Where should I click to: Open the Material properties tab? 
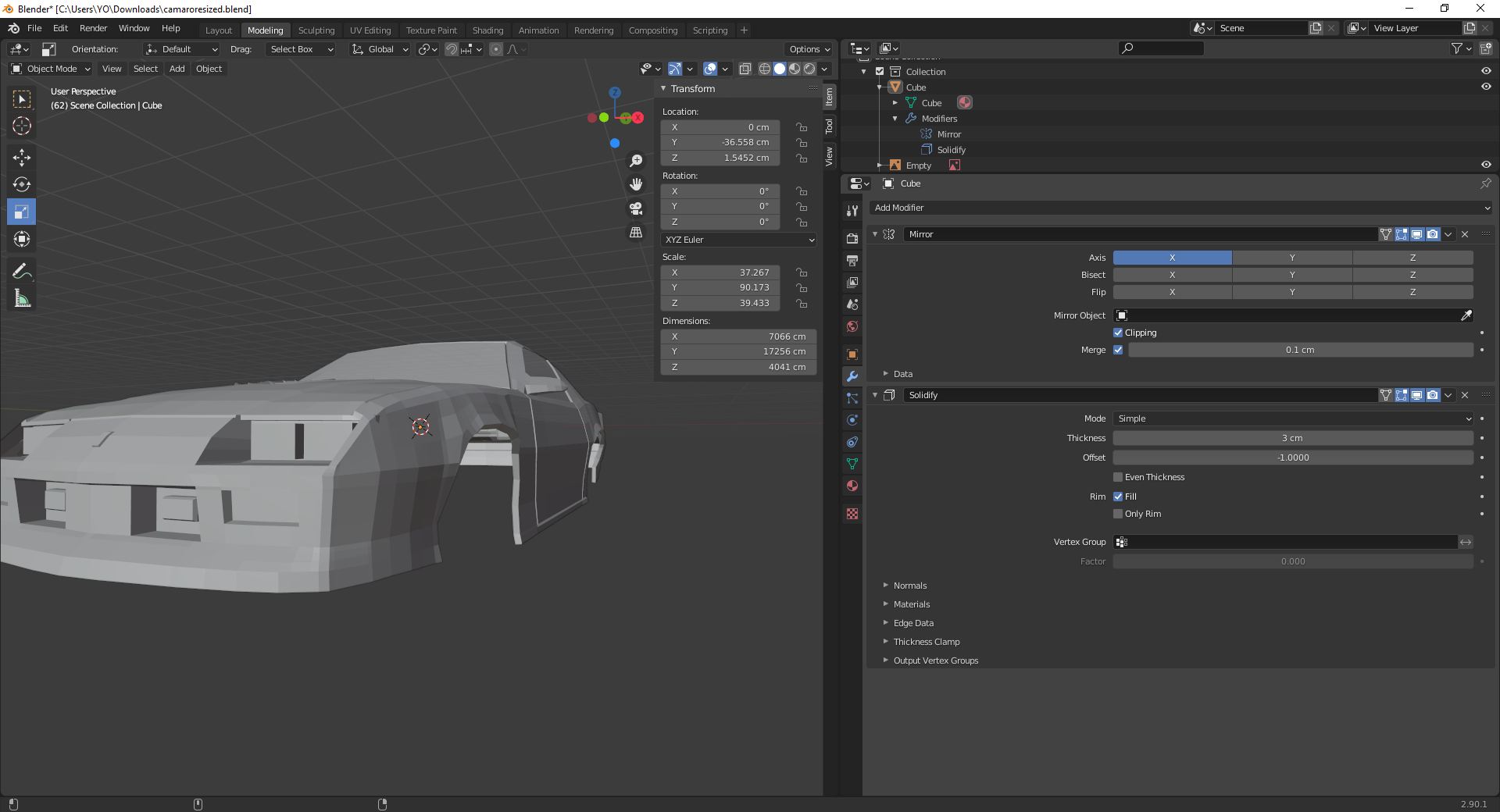pos(852,486)
